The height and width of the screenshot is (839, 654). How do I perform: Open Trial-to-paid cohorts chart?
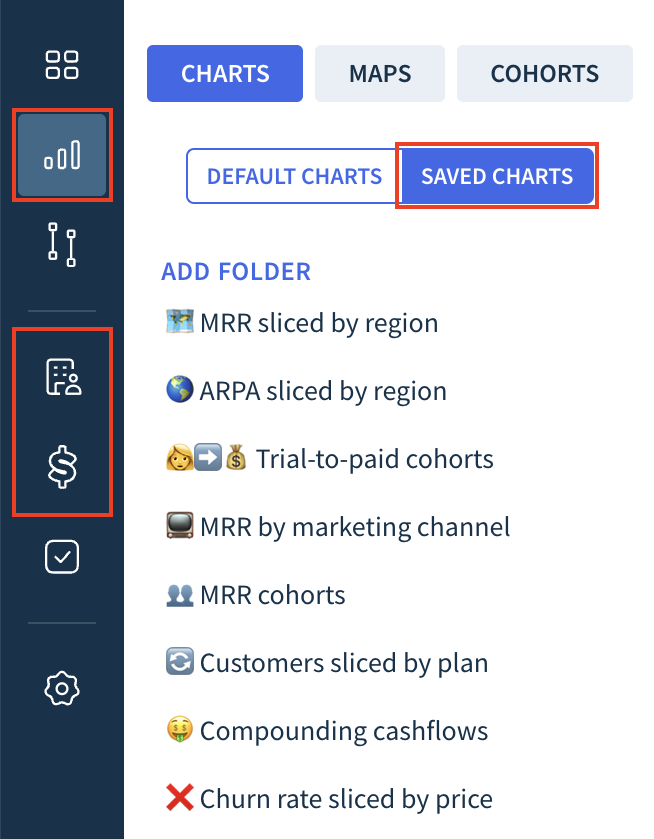click(x=330, y=459)
